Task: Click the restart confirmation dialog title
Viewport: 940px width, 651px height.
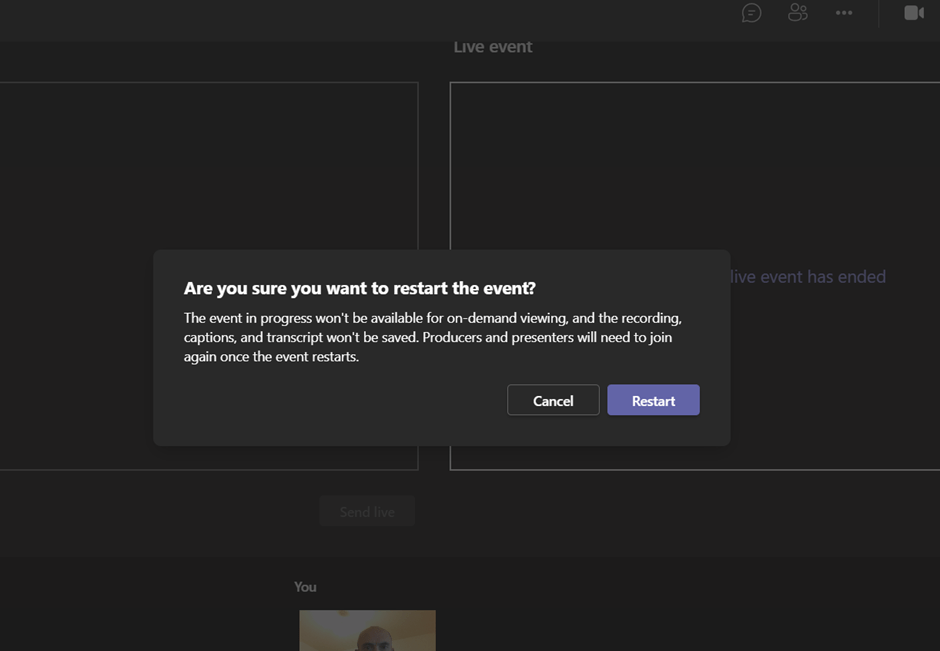Action: pyautogui.click(x=360, y=288)
